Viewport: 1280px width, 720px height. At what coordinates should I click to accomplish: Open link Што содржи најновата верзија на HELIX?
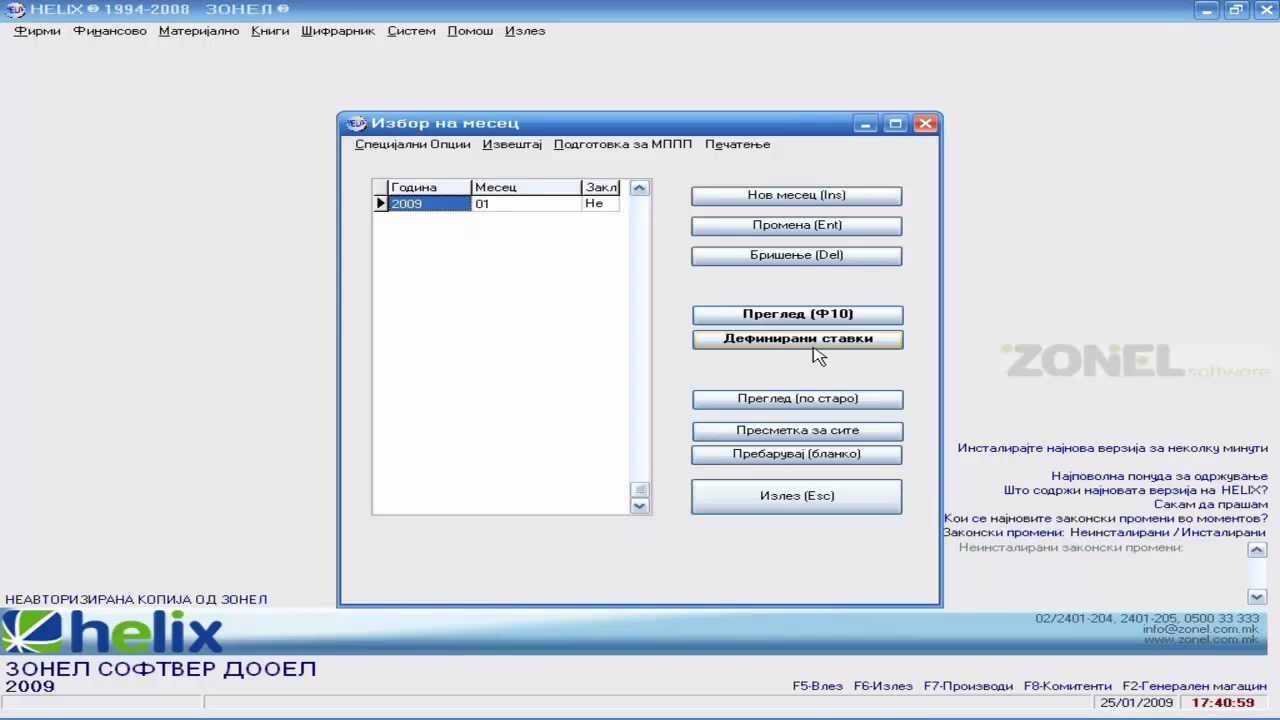pos(1135,490)
